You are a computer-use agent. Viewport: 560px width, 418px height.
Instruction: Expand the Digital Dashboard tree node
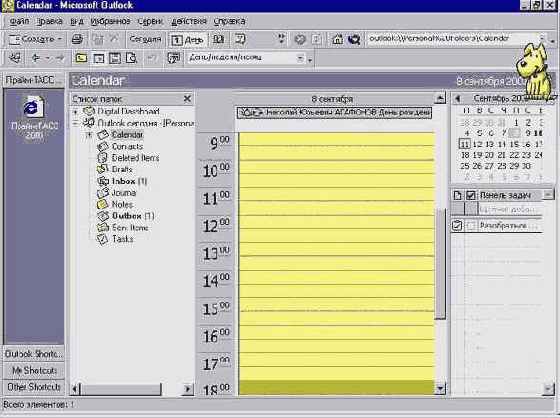click(75, 112)
